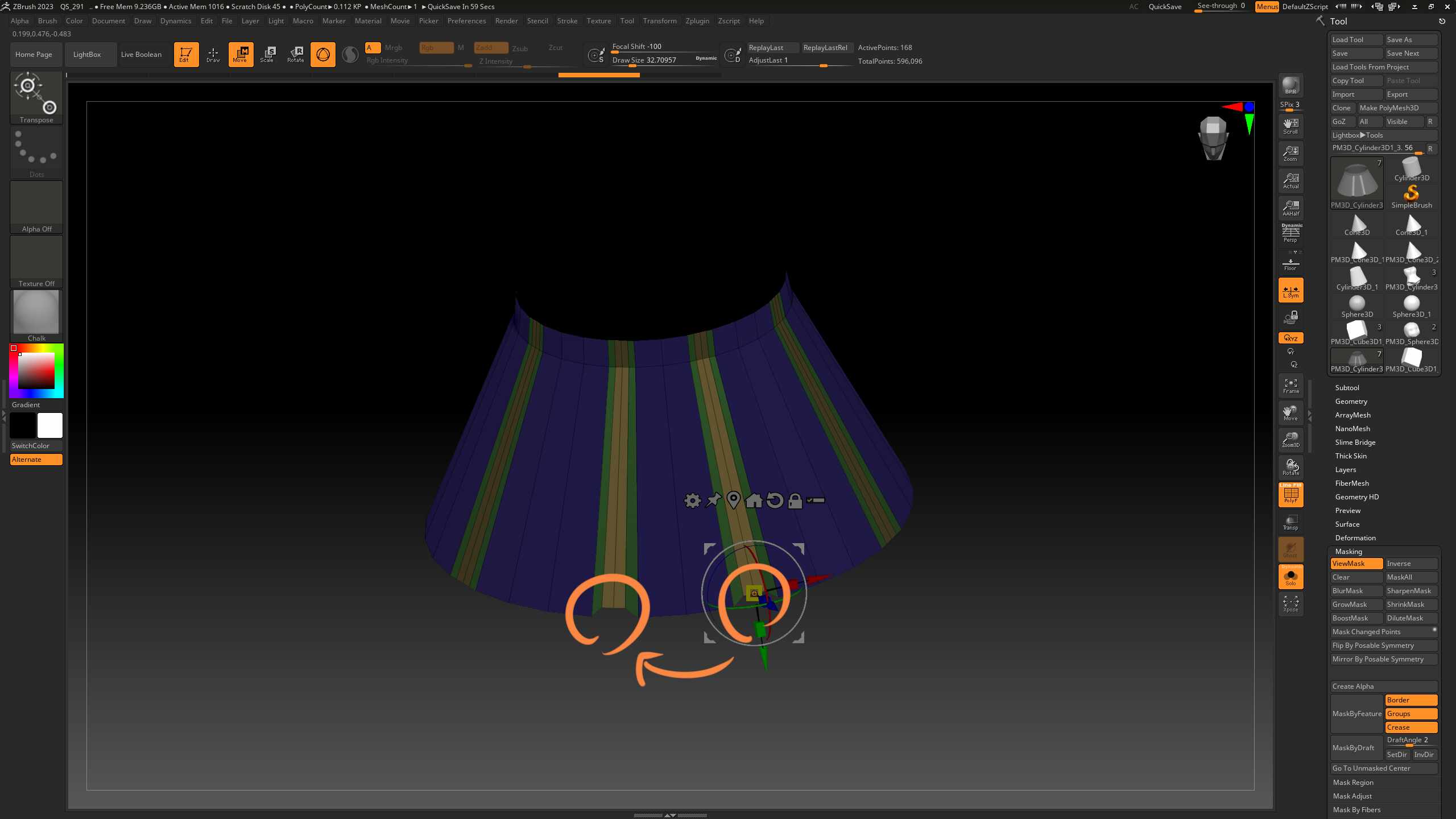
Task: Expand the Subtool section
Action: point(1347,388)
